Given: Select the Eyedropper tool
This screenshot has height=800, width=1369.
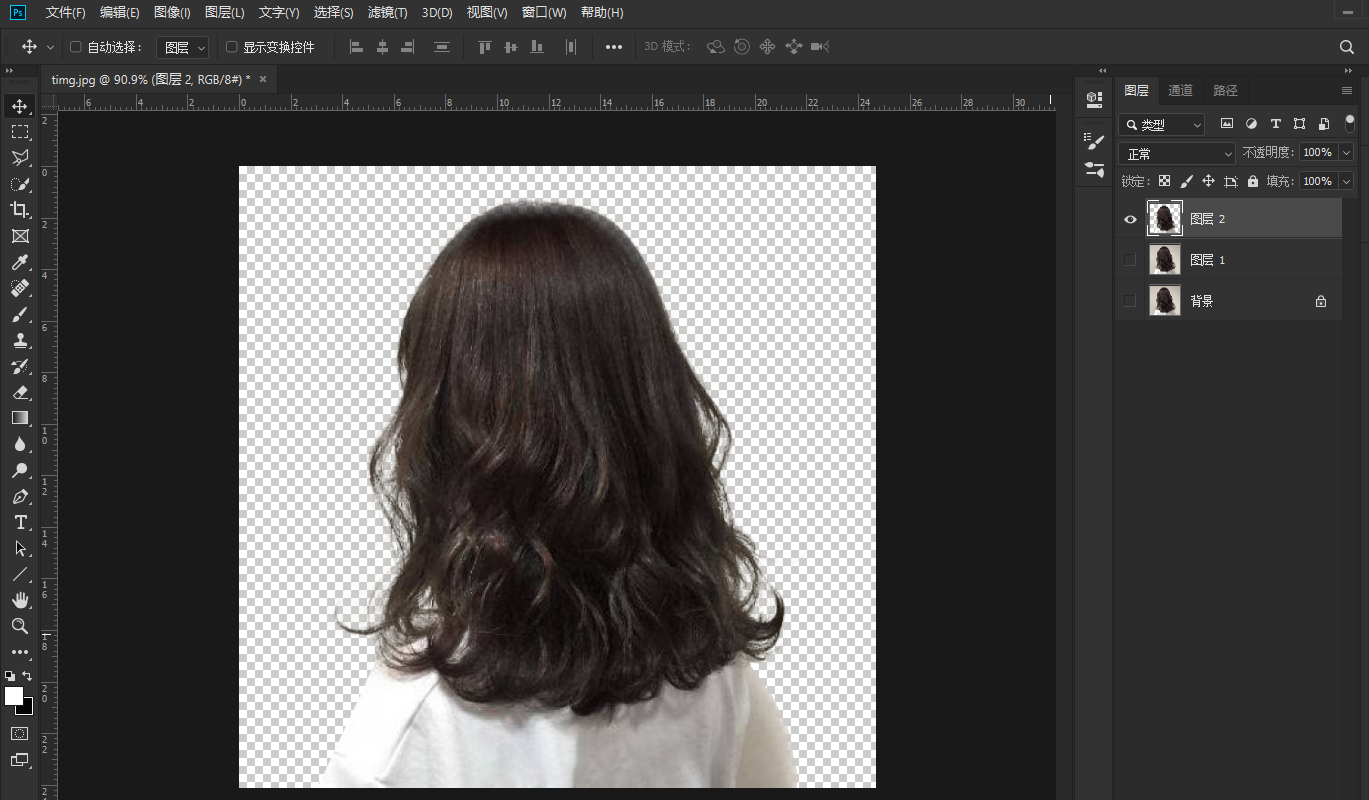Looking at the screenshot, I should coord(20,262).
